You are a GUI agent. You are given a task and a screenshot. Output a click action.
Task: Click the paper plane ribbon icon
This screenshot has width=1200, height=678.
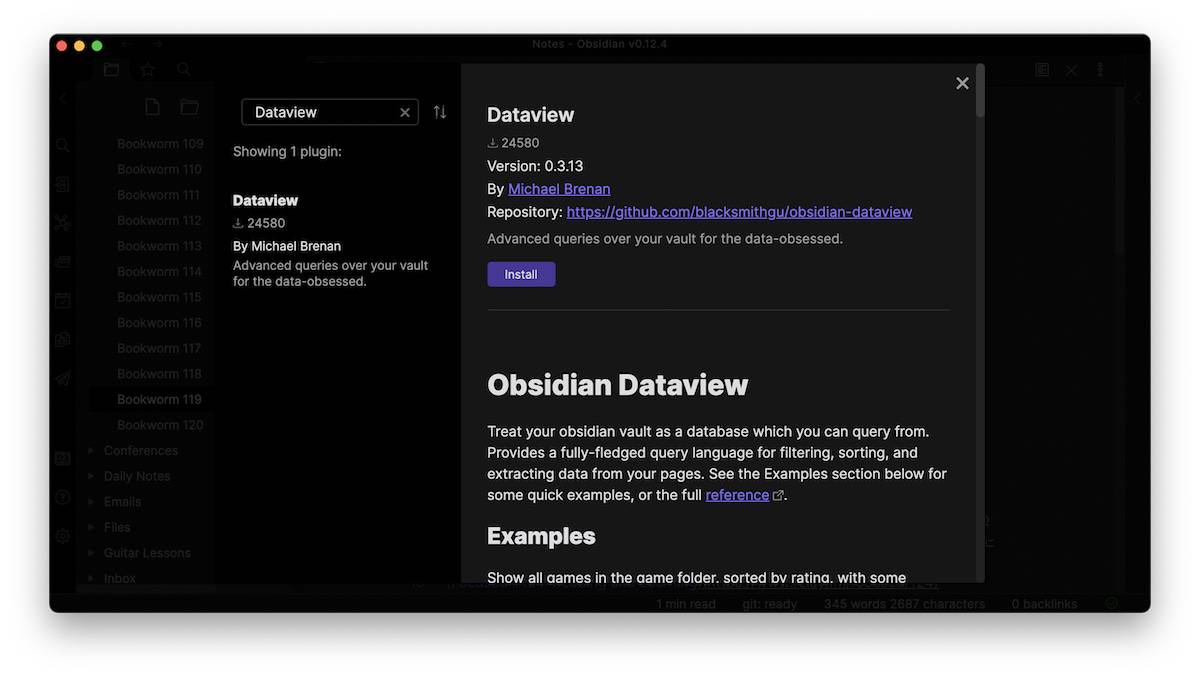63,378
